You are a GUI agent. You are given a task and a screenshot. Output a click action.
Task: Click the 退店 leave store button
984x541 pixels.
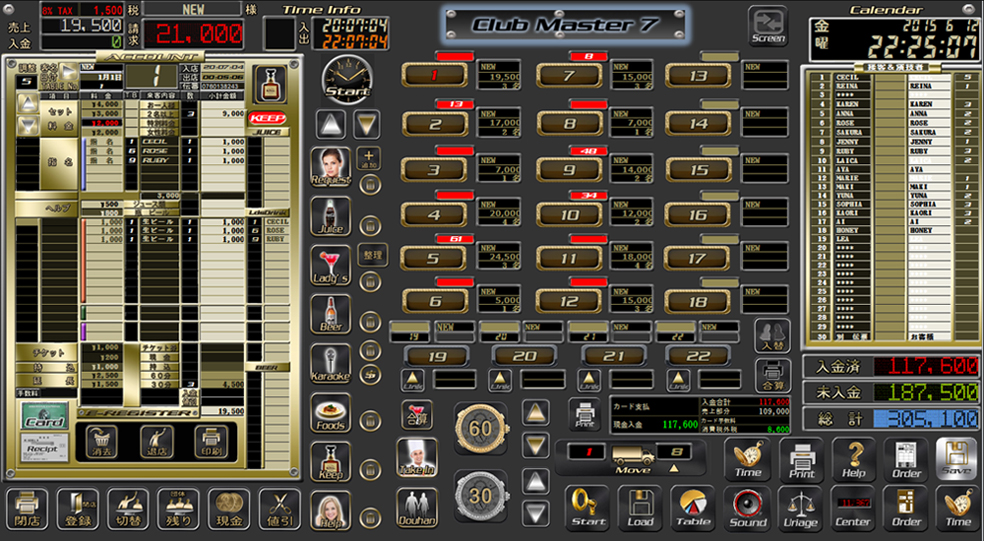pos(157,442)
